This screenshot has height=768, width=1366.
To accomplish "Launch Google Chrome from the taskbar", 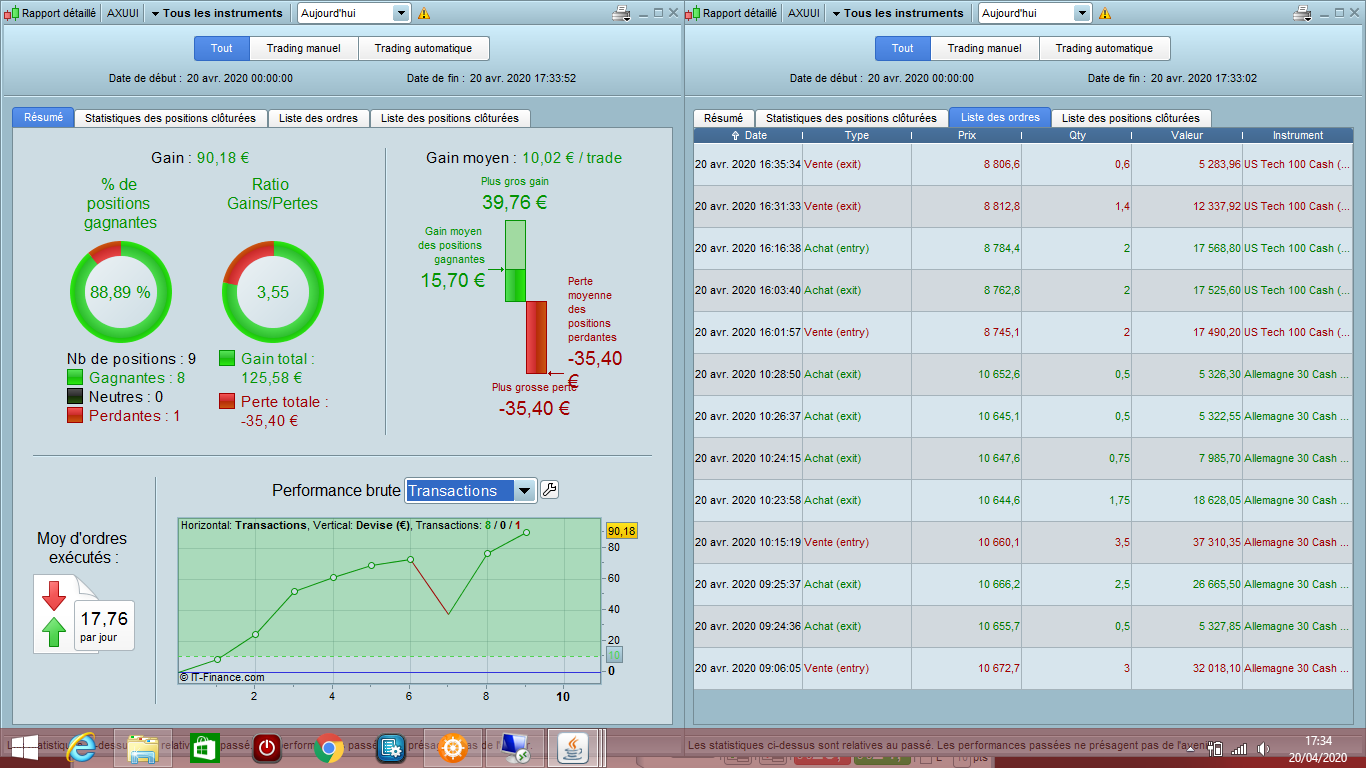I will point(329,748).
